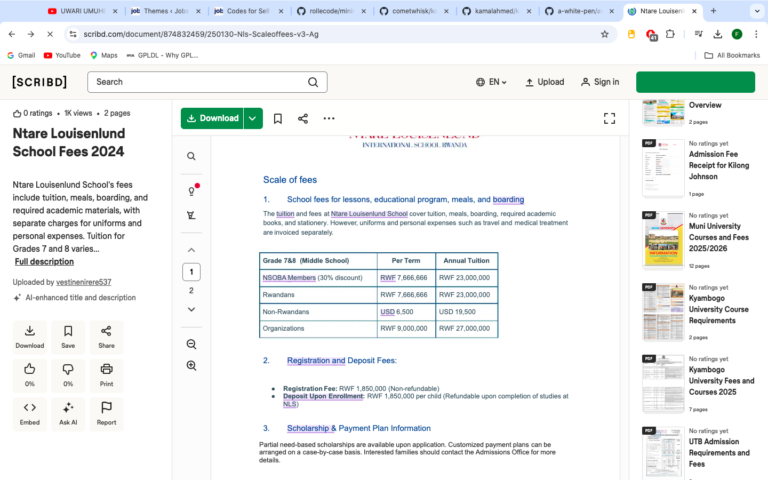Go to previous page with up chevron
The image size is (768, 480).
[192, 250]
